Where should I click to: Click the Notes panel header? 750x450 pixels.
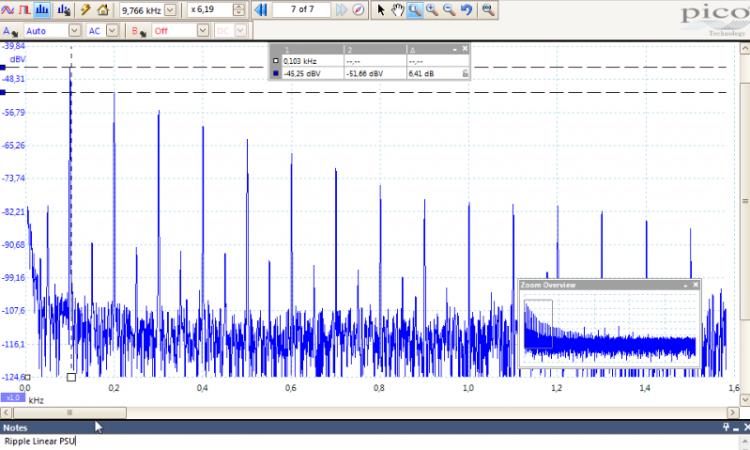(x=375, y=427)
